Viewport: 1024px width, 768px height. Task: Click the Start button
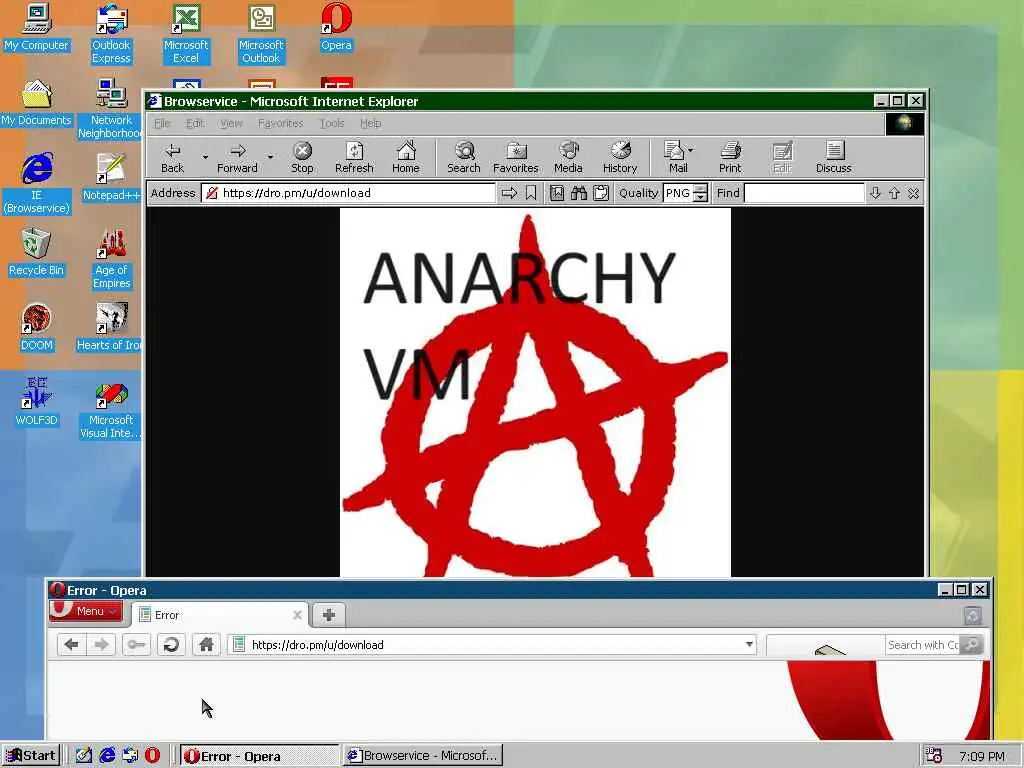(x=31, y=756)
